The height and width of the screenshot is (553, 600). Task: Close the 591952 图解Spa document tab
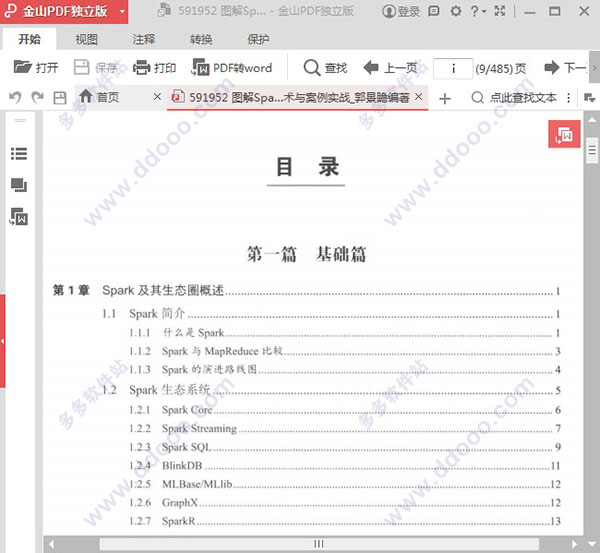(x=419, y=97)
